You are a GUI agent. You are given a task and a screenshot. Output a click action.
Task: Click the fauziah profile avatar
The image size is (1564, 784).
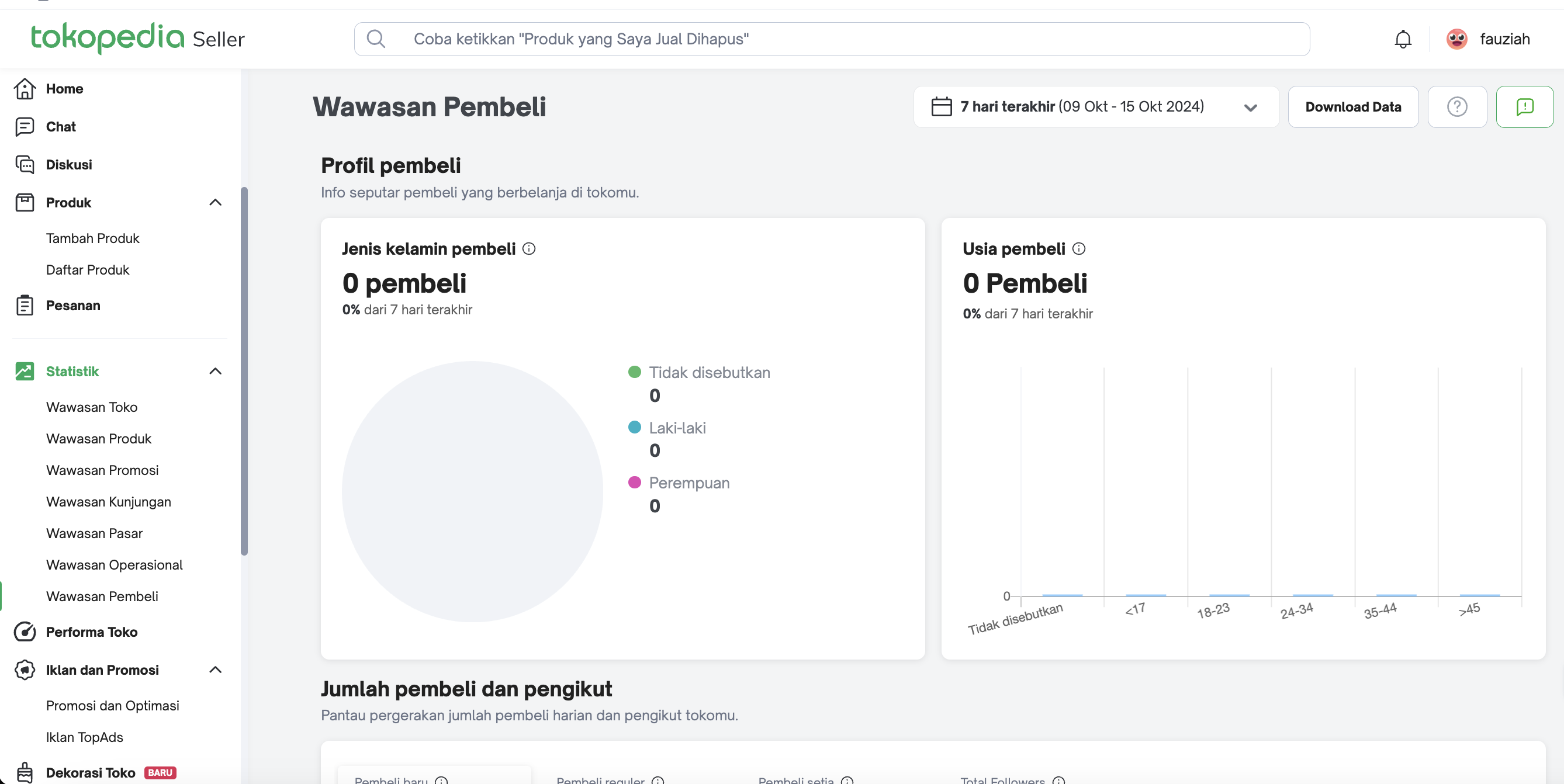1456,40
